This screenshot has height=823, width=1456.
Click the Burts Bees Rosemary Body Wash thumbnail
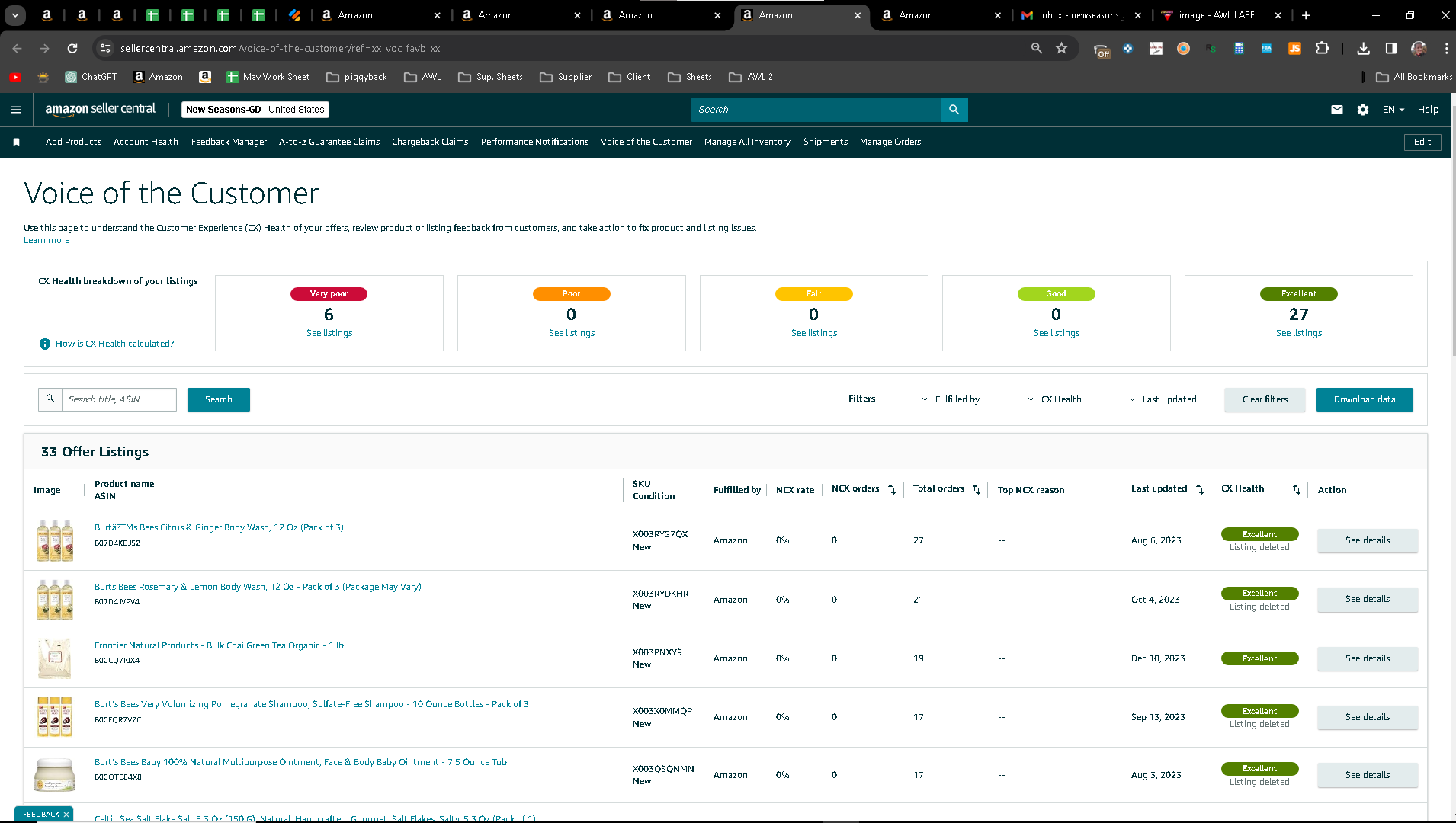point(55,600)
